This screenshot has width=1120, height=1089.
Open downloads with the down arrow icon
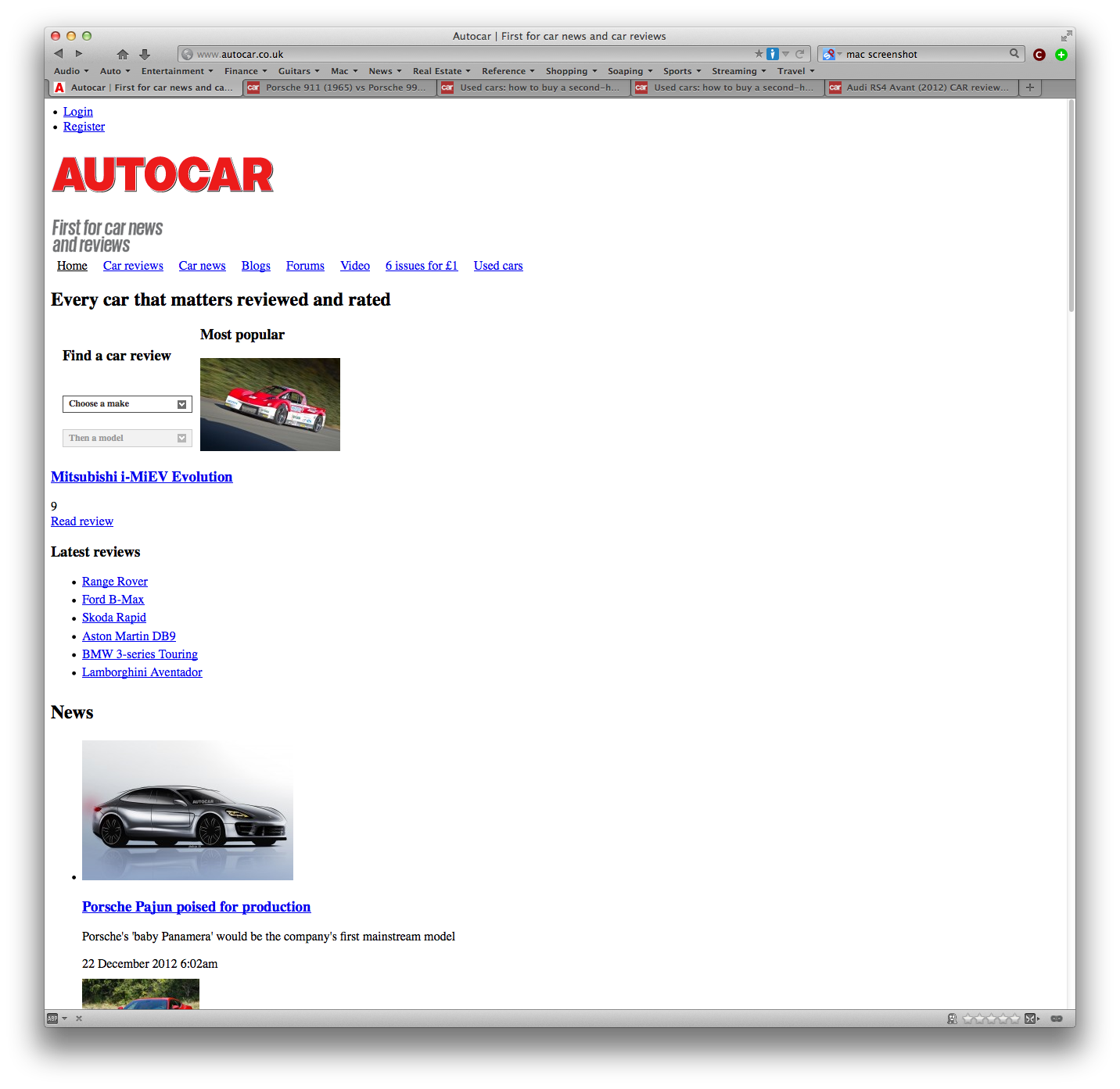[145, 54]
